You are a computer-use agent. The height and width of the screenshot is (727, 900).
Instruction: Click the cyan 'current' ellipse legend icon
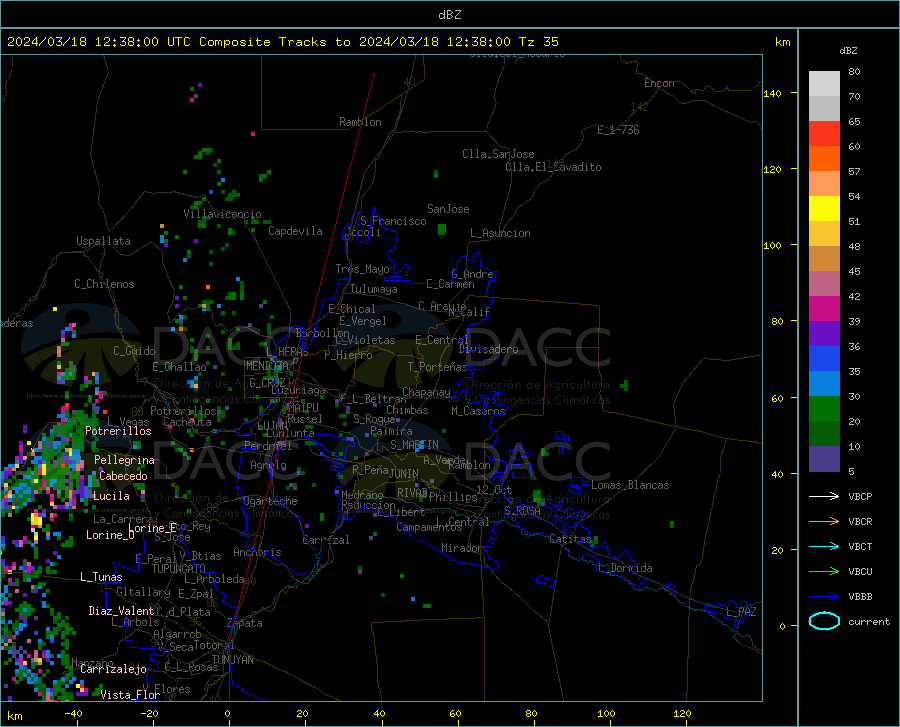[824, 621]
